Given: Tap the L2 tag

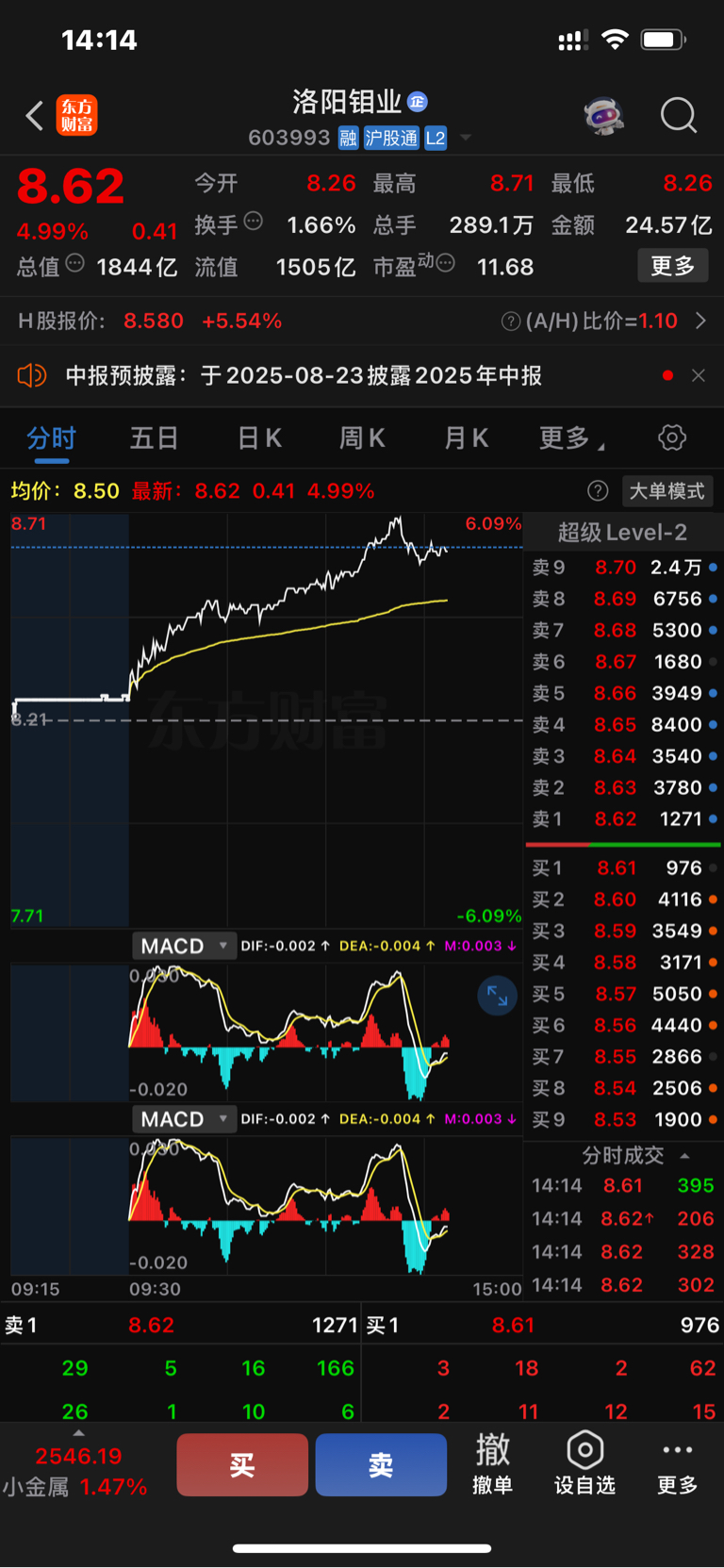Looking at the screenshot, I should tap(435, 139).
